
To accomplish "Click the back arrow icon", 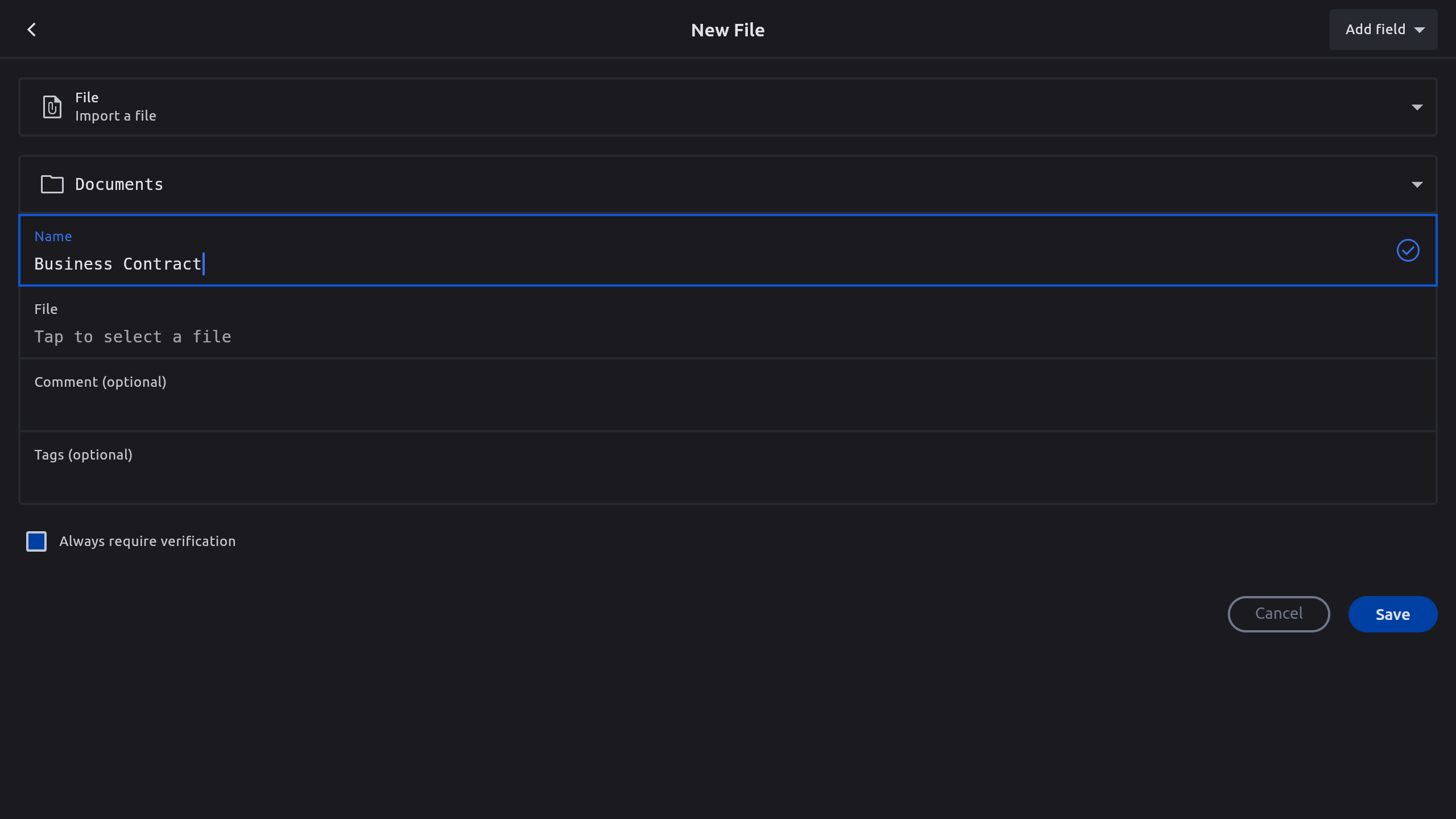I will (x=32, y=30).
